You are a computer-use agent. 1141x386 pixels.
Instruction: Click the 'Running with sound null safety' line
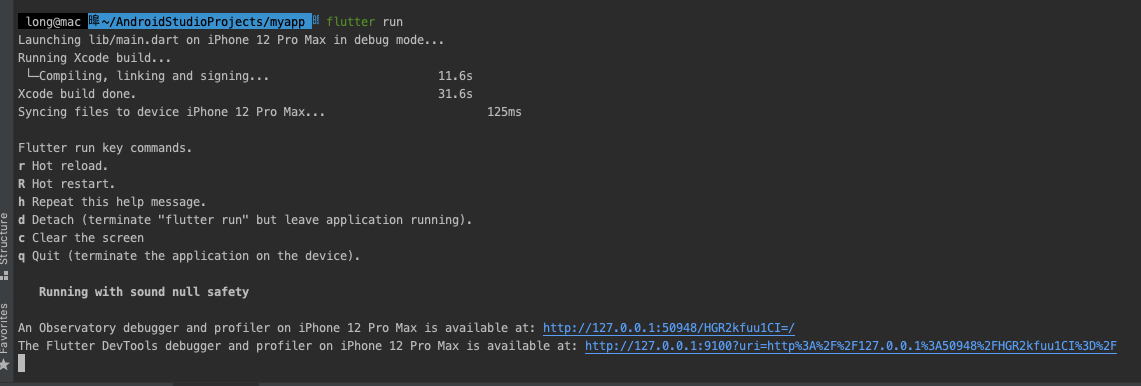click(x=143, y=292)
